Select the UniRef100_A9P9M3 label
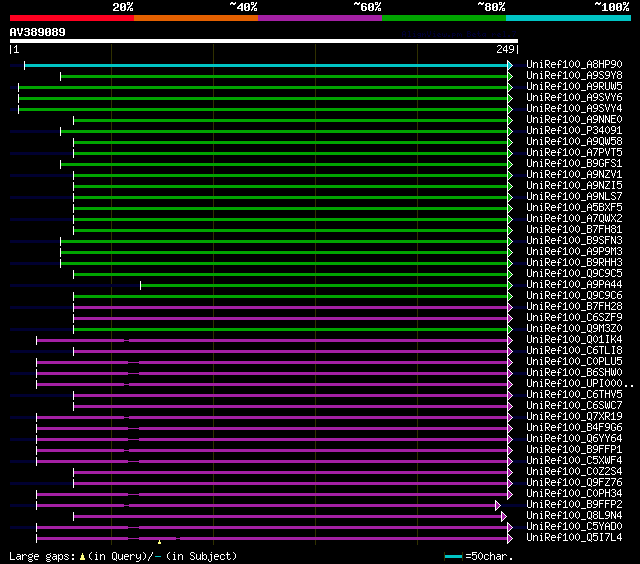This screenshot has height=564, width=640. (574, 252)
